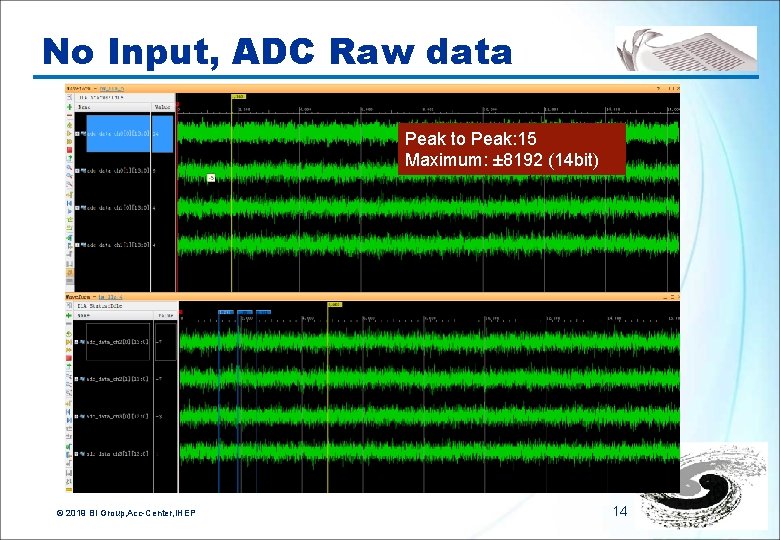This screenshot has height=540, width=780.
Task: Click go-to-start blue icon in upper Waveform toolbar
Action: tap(70, 203)
